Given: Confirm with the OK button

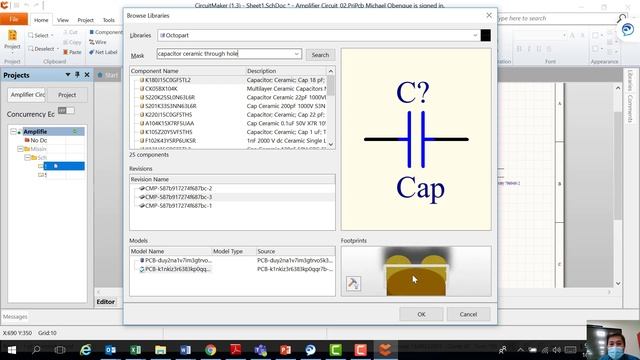Looking at the screenshot, I should [421, 314].
